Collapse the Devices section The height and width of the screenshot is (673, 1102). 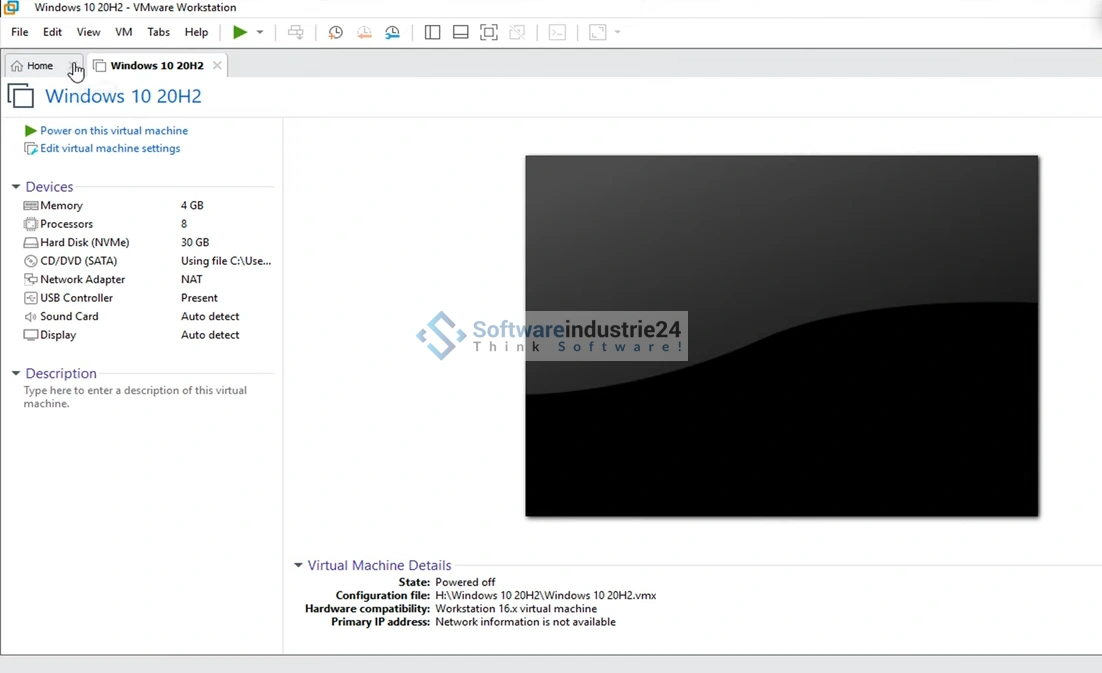(x=16, y=187)
